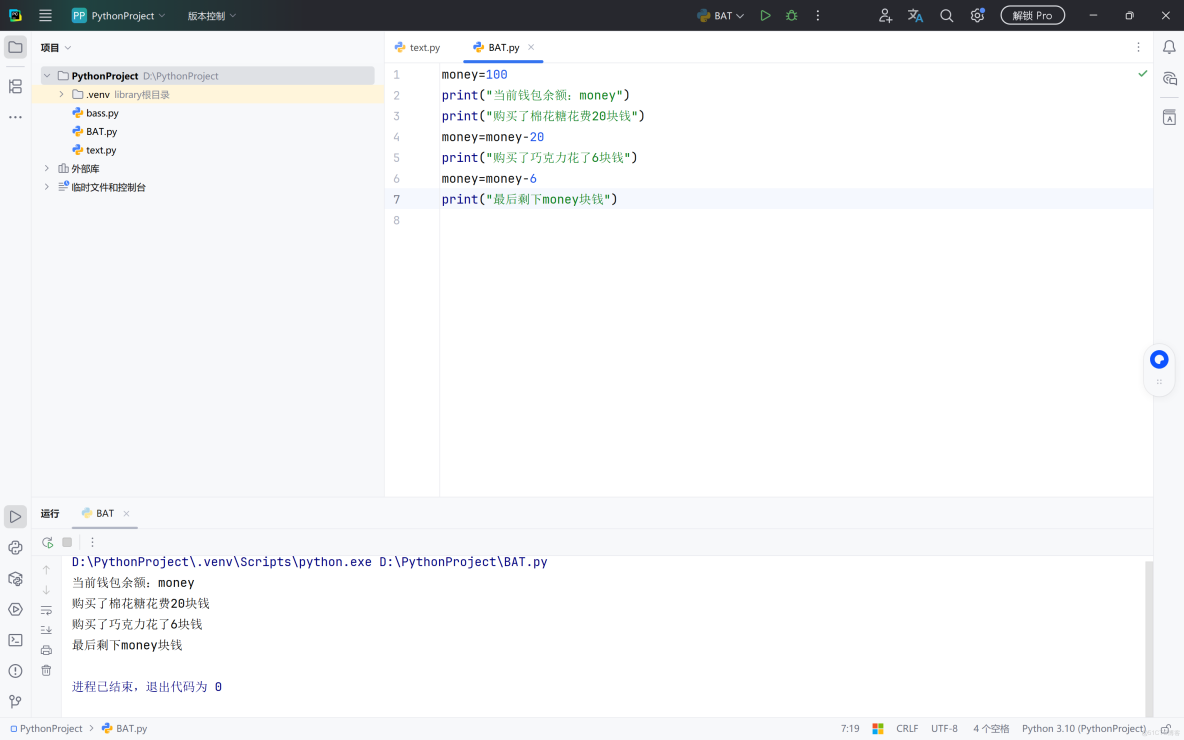Viewport: 1184px width, 740px height.
Task: Open the Project tool window icon
Action: (14, 46)
